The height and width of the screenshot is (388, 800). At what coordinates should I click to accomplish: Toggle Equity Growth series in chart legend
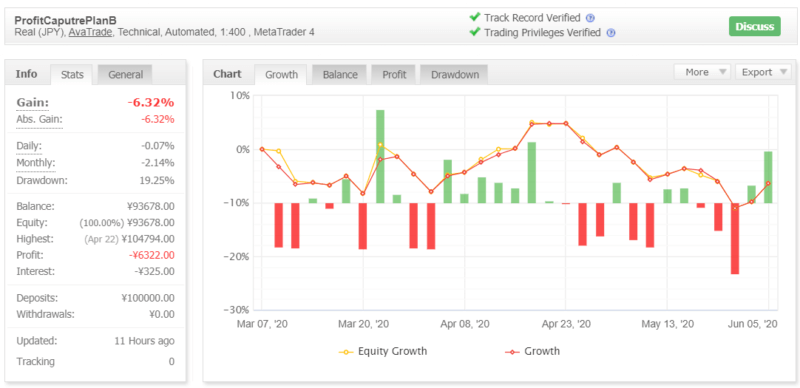[x=383, y=351]
